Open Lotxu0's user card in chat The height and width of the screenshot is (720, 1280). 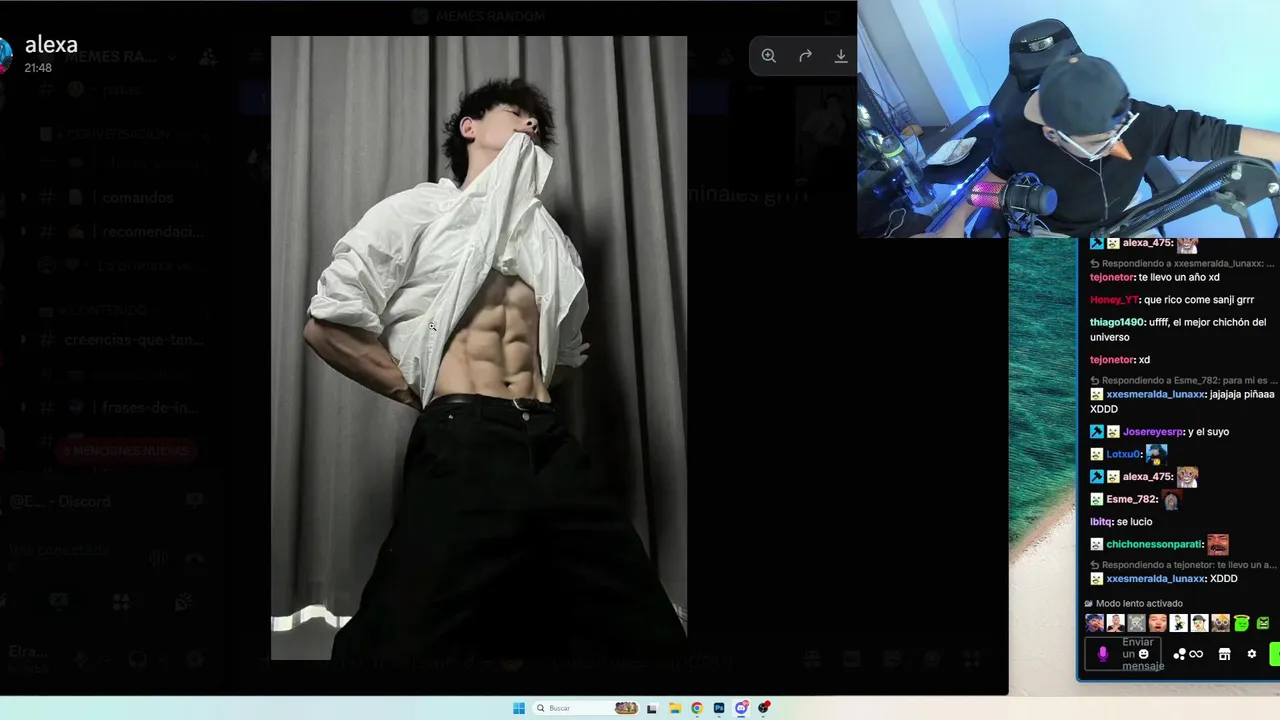(1123, 454)
